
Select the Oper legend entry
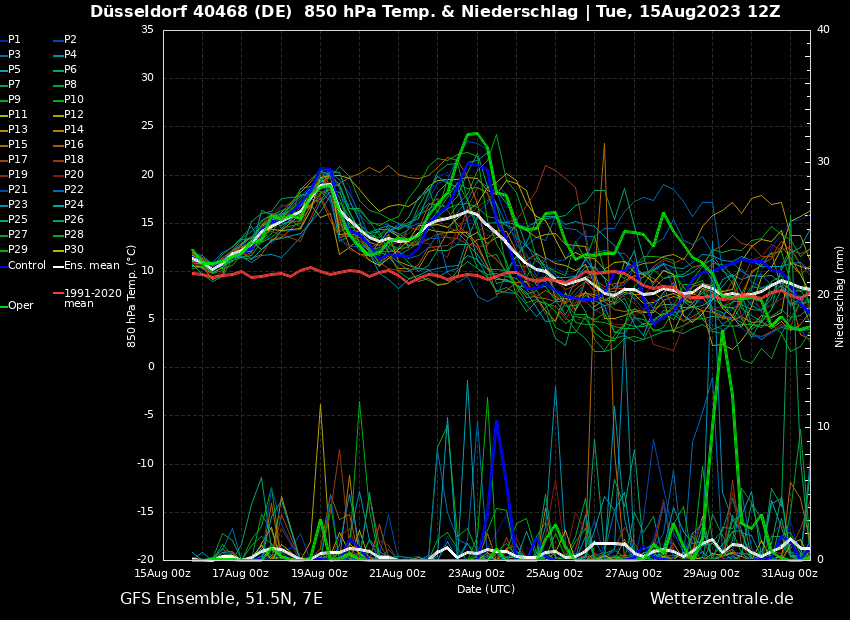pos(21,306)
